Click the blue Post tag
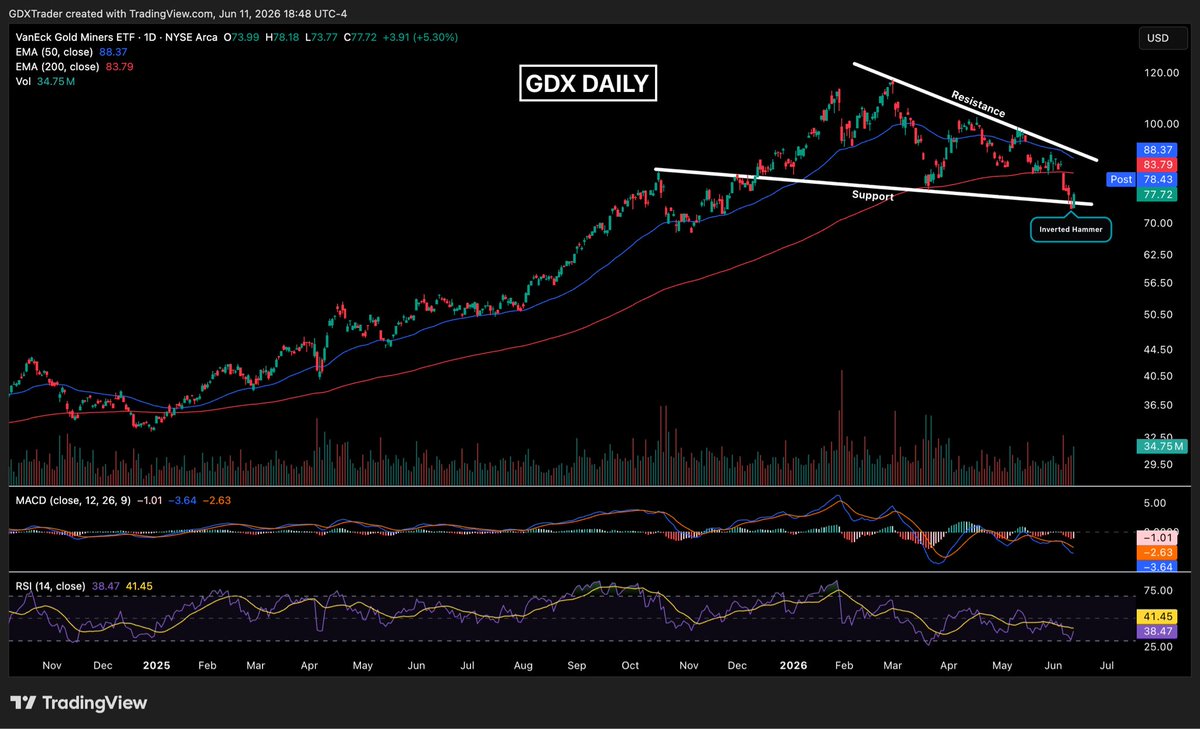 (1120, 179)
